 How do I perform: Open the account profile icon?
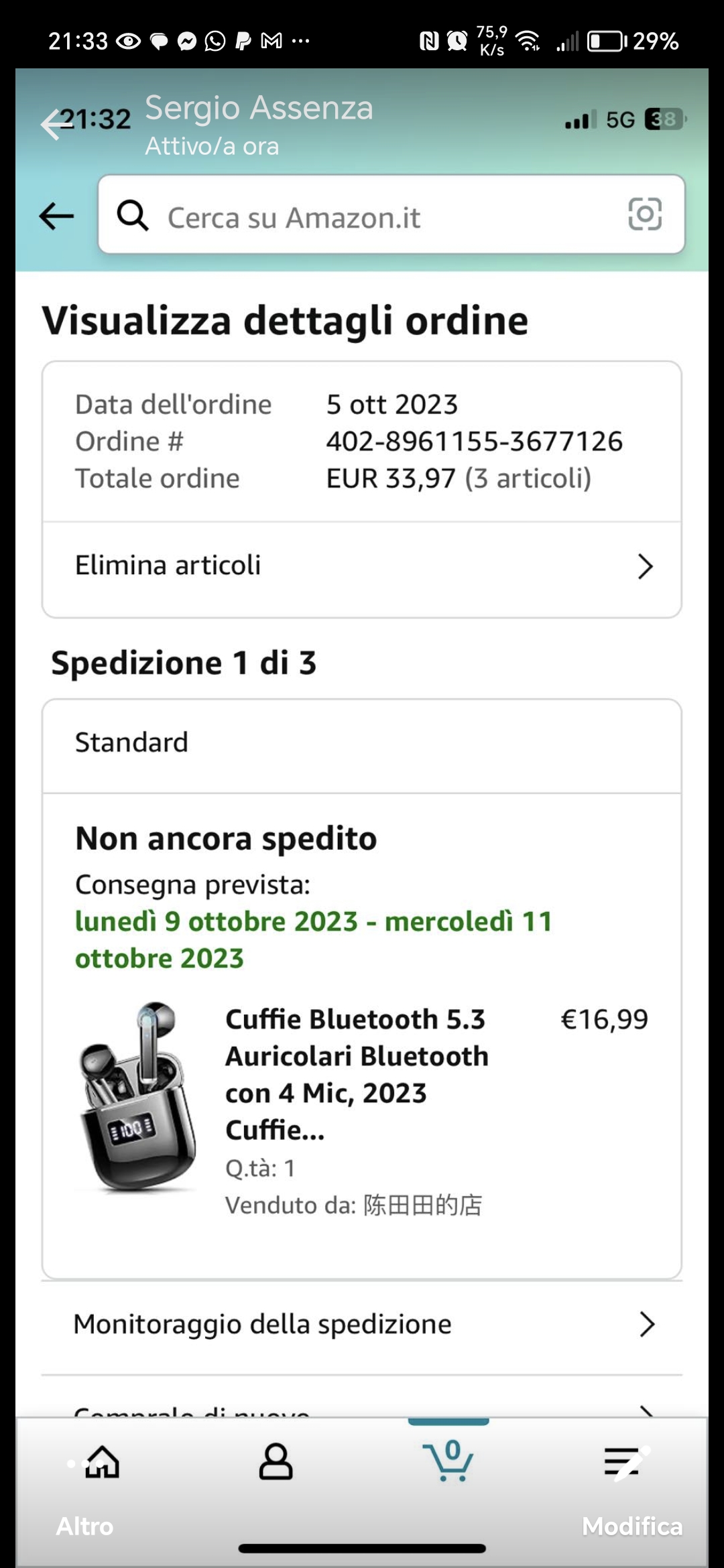(x=276, y=1461)
